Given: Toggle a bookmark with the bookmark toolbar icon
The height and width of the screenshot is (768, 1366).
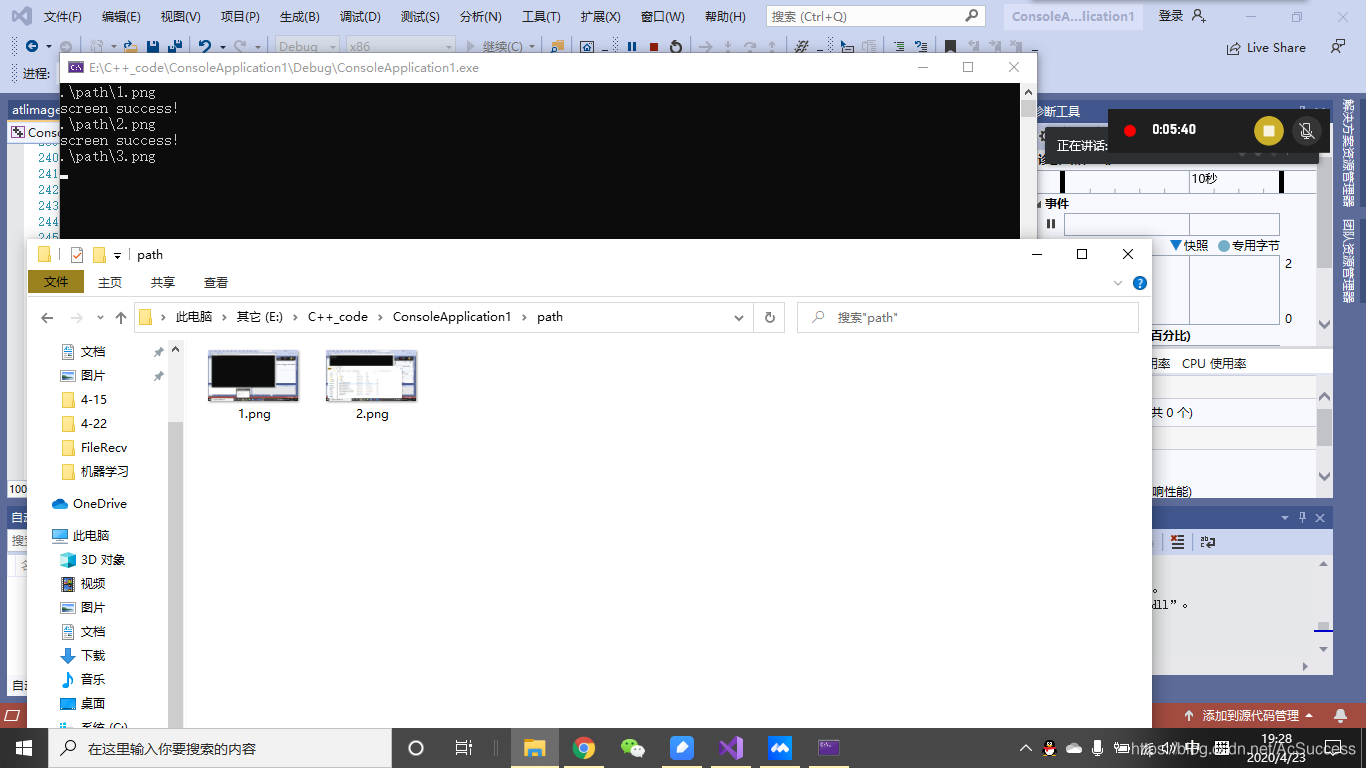Looking at the screenshot, I should (950, 45).
